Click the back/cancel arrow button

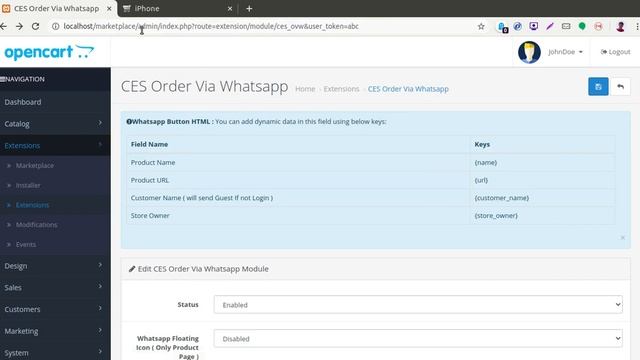(x=620, y=87)
